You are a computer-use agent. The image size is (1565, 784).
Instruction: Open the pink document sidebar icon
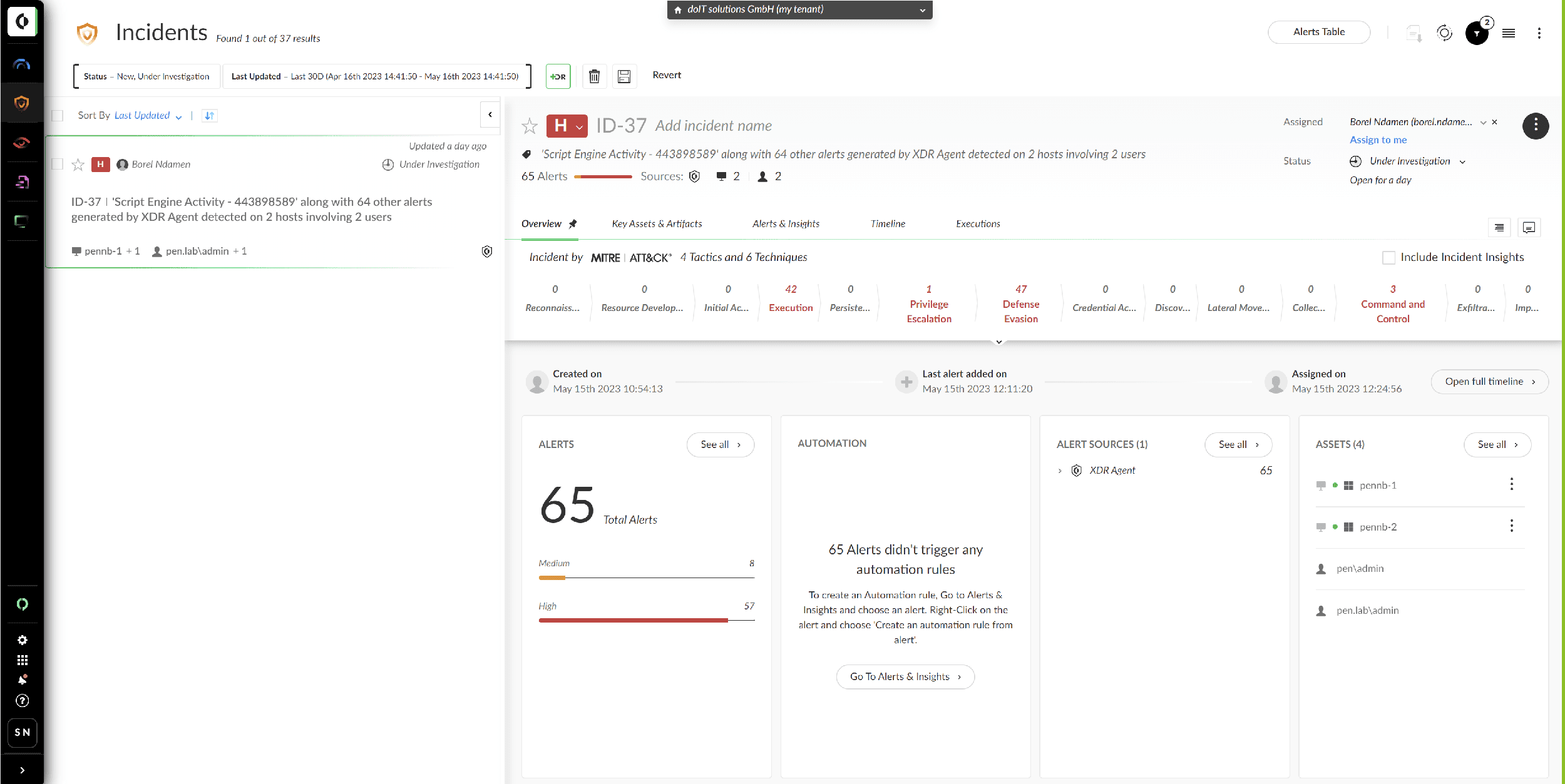tap(22, 182)
